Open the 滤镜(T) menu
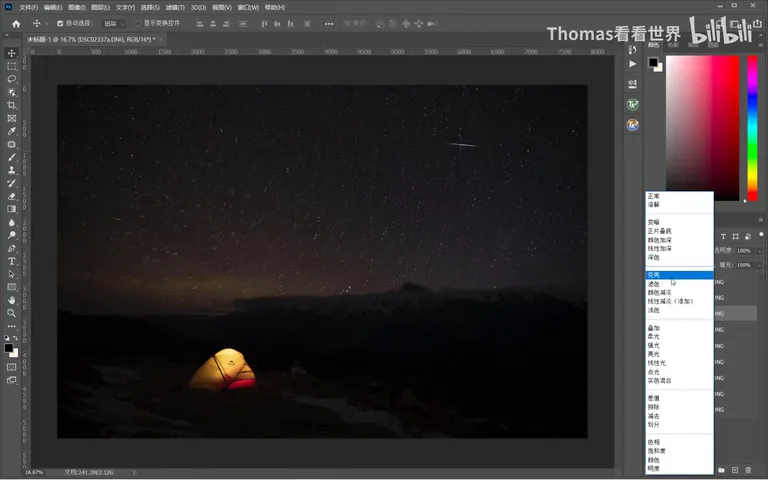The width and height of the screenshot is (768, 480). [x=175, y=7]
